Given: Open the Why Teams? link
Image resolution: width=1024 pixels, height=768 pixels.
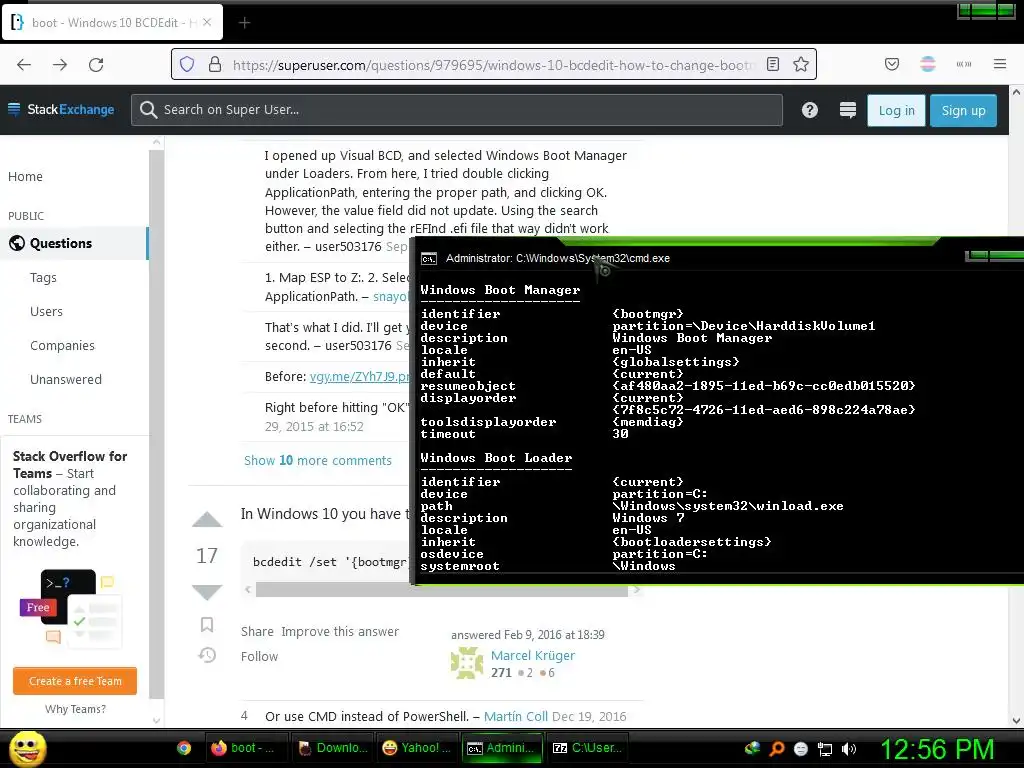Looking at the screenshot, I should 75,709.
